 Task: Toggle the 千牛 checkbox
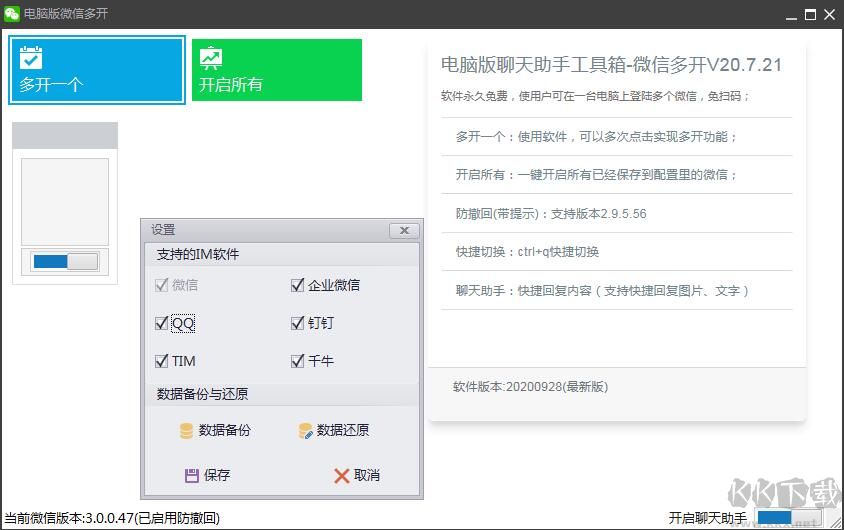click(297, 361)
